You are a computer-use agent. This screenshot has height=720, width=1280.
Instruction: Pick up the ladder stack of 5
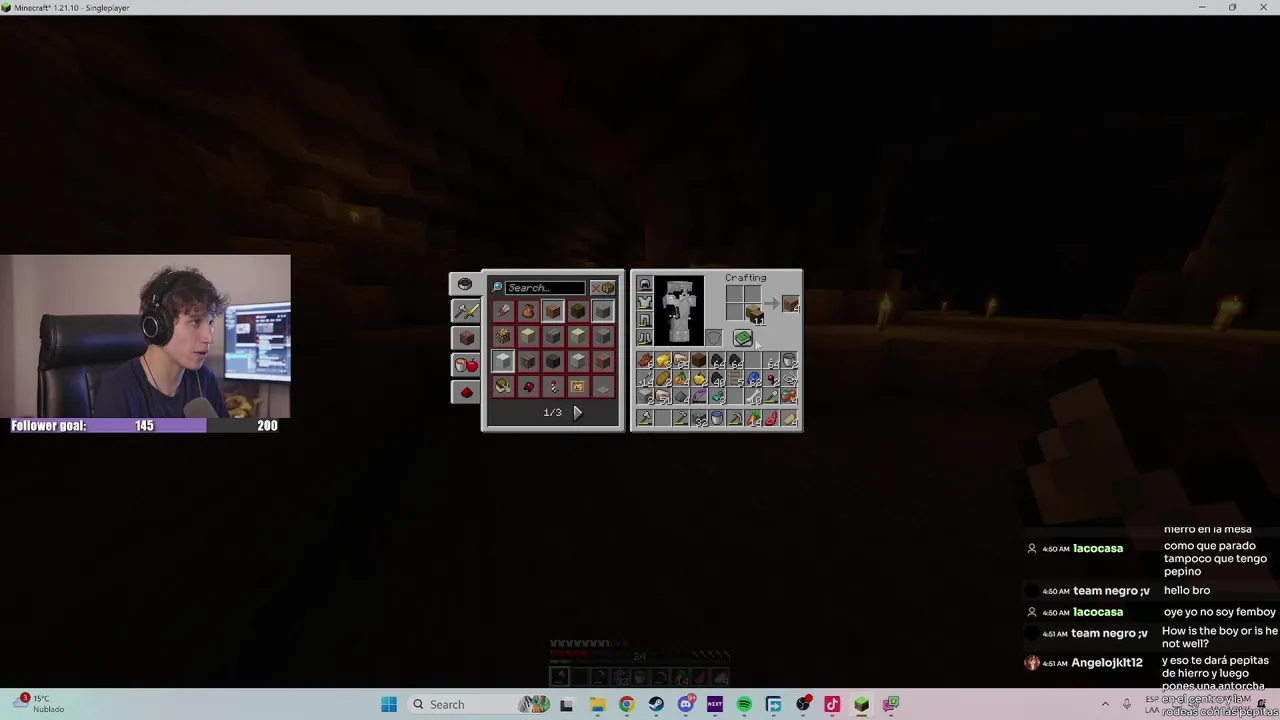[734, 378]
